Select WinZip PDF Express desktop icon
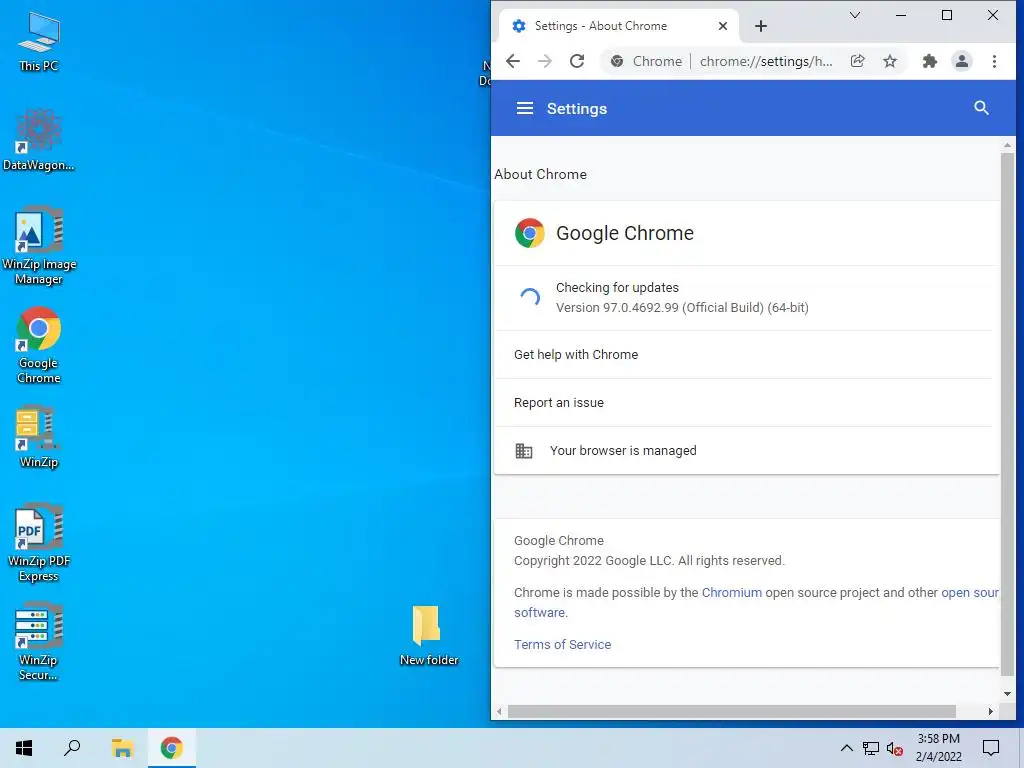This screenshot has width=1024, height=768. pyautogui.click(x=39, y=543)
